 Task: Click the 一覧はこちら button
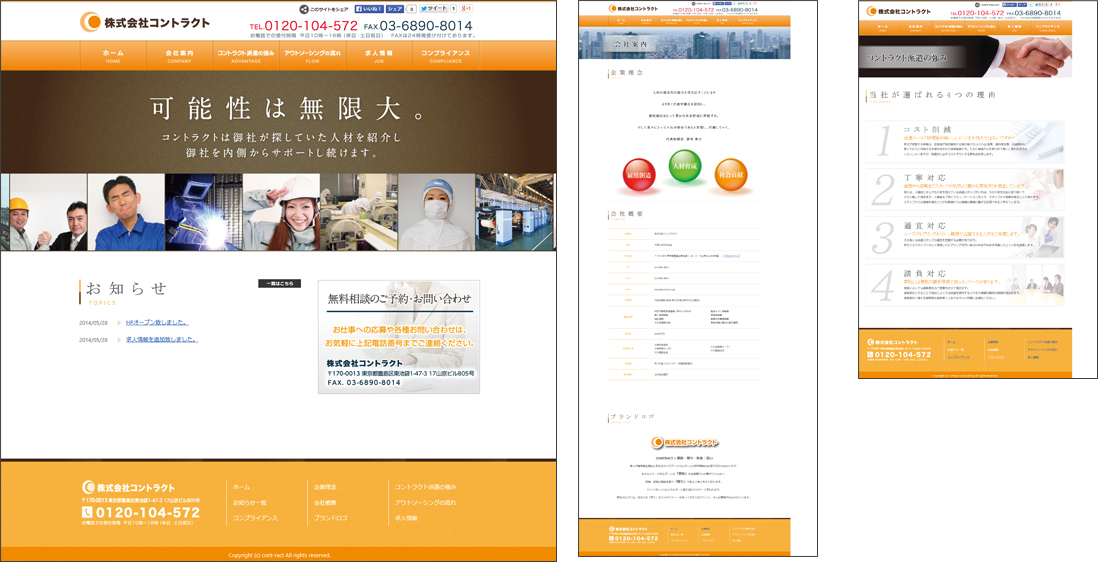(x=280, y=283)
